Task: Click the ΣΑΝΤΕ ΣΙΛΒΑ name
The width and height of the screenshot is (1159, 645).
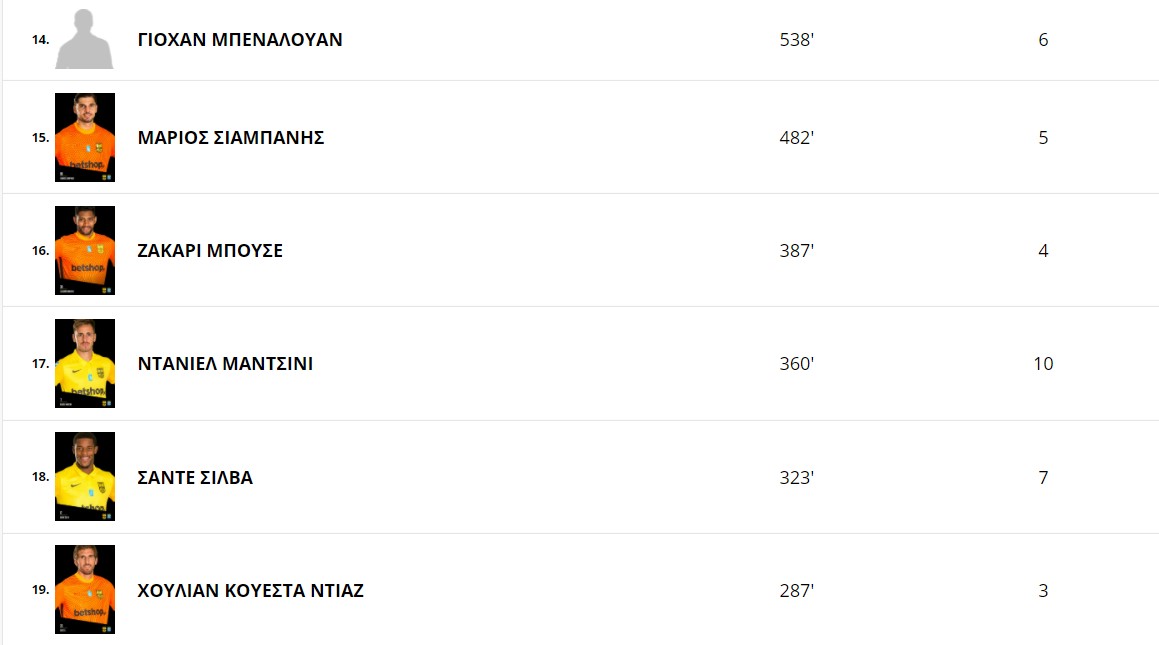Action: pos(195,478)
